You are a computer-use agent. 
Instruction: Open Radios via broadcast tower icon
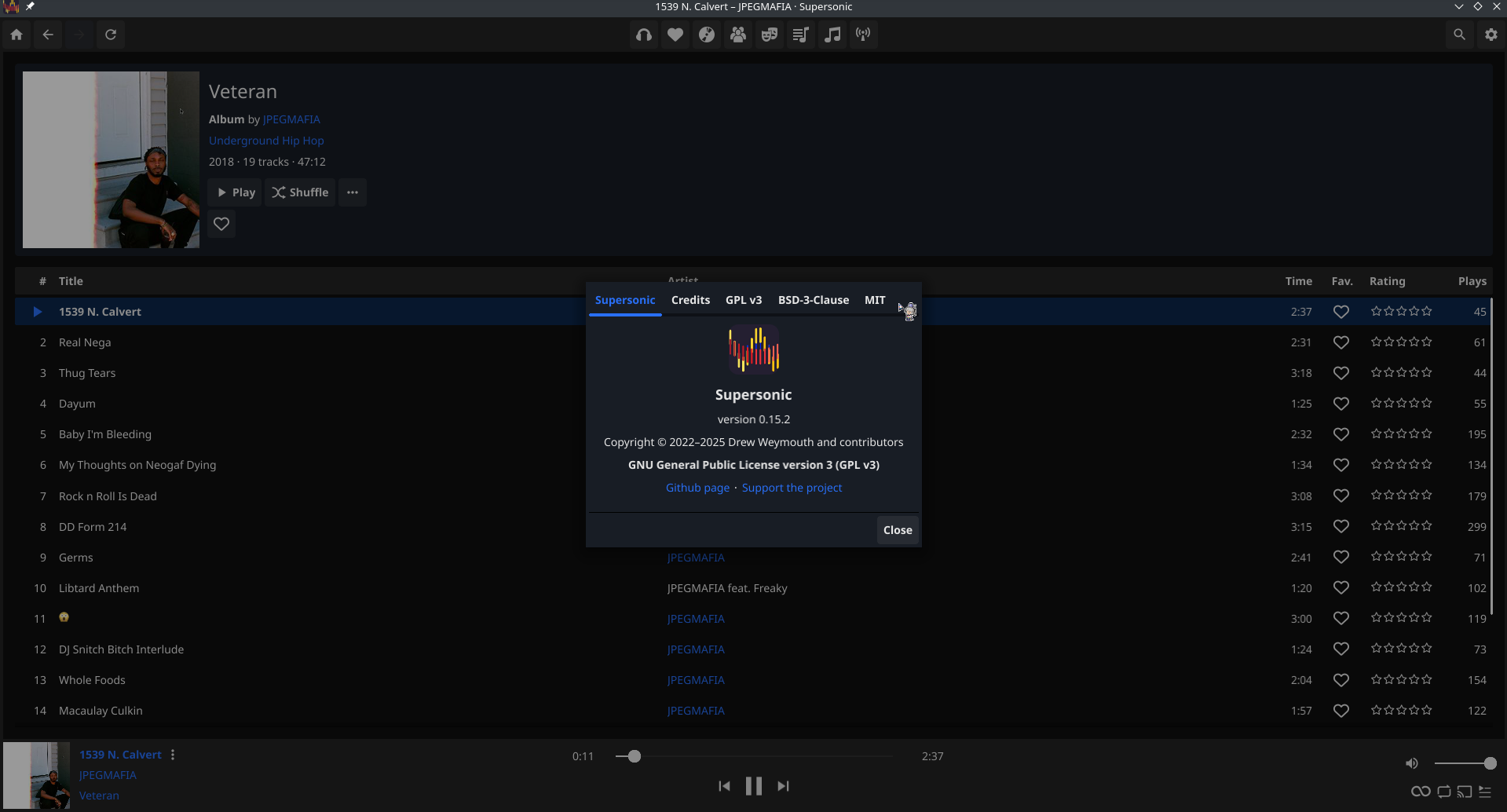coord(864,35)
